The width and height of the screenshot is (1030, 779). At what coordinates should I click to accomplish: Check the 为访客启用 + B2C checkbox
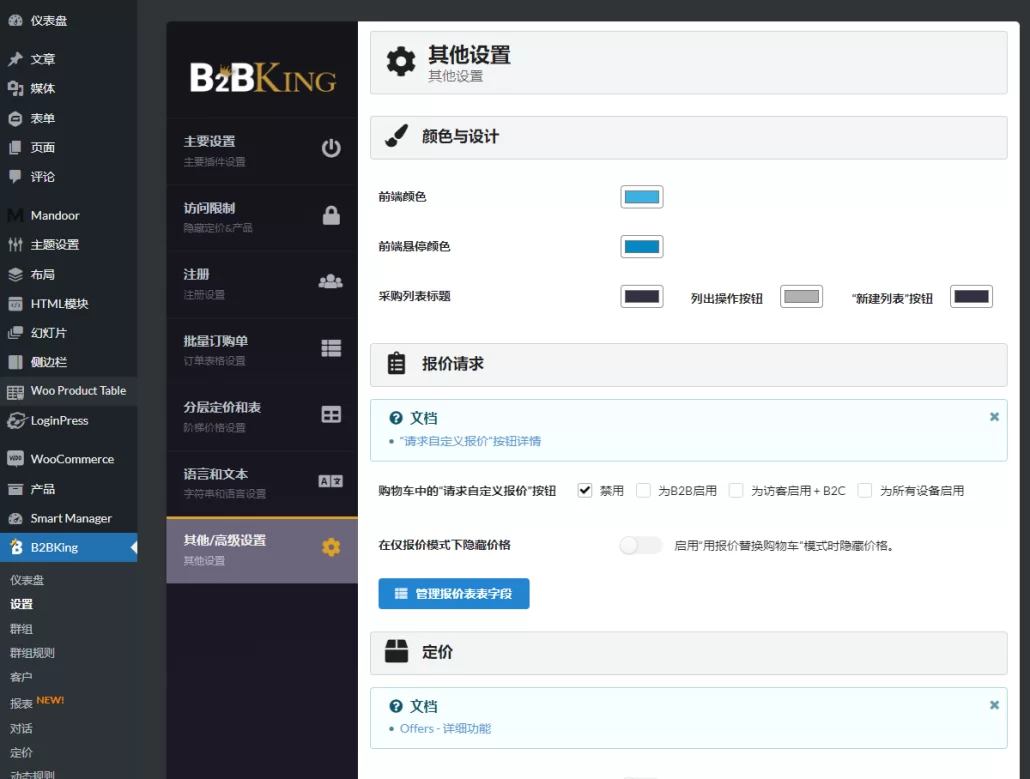click(x=736, y=490)
